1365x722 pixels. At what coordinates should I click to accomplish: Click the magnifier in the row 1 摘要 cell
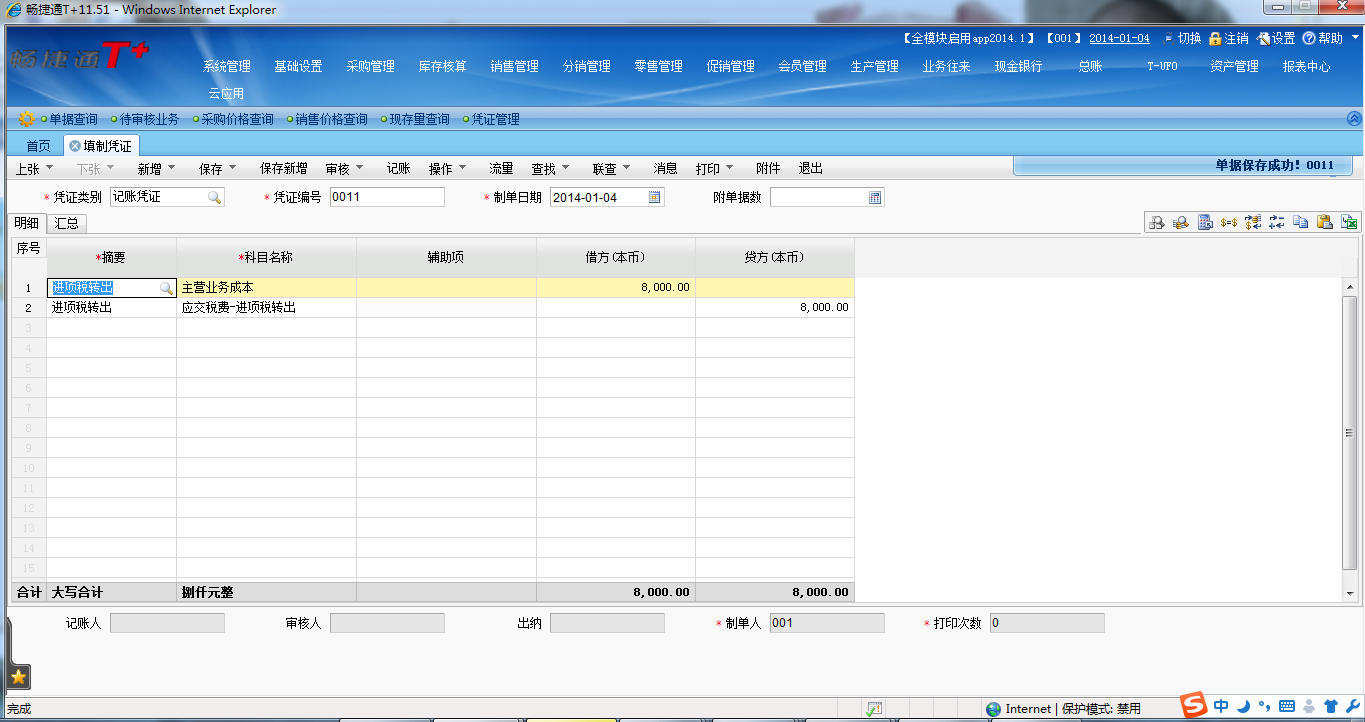166,288
